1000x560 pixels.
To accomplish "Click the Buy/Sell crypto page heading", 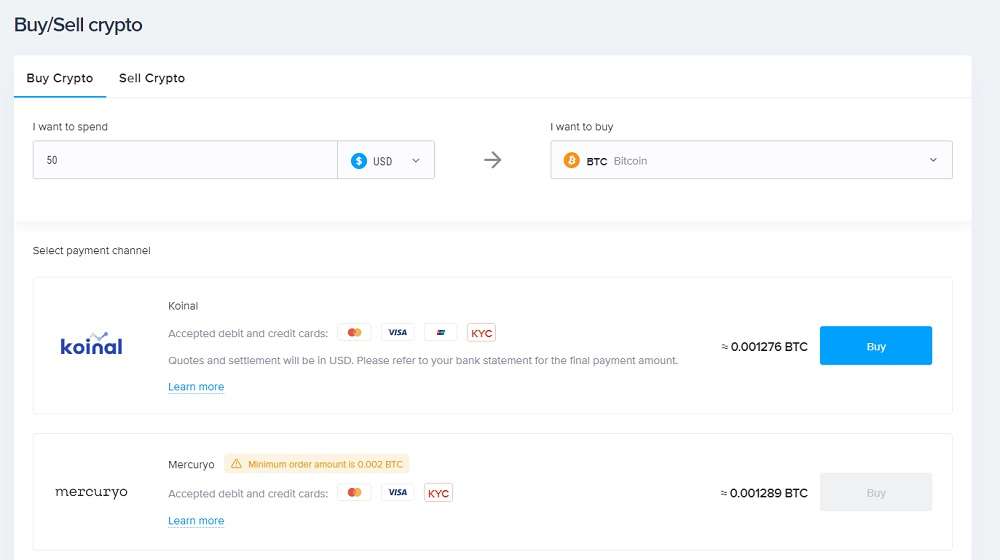I will coord(78,25).
